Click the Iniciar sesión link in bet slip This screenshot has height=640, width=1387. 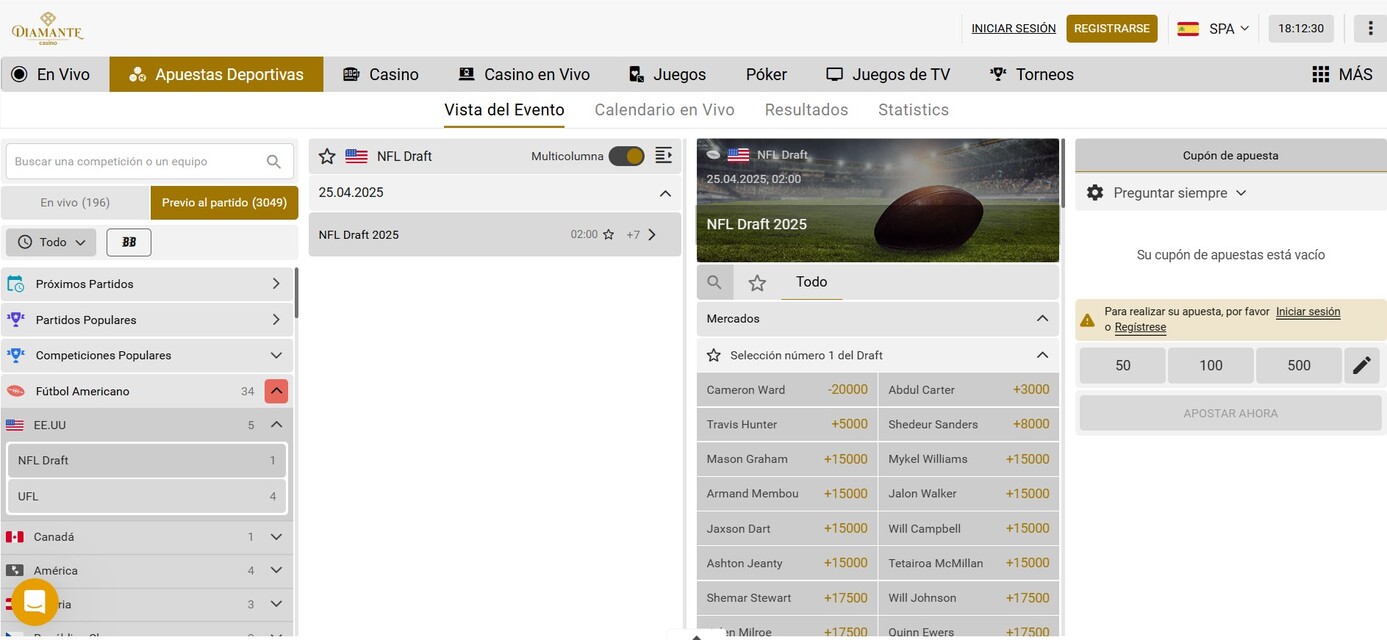(x=1308, y=312)
